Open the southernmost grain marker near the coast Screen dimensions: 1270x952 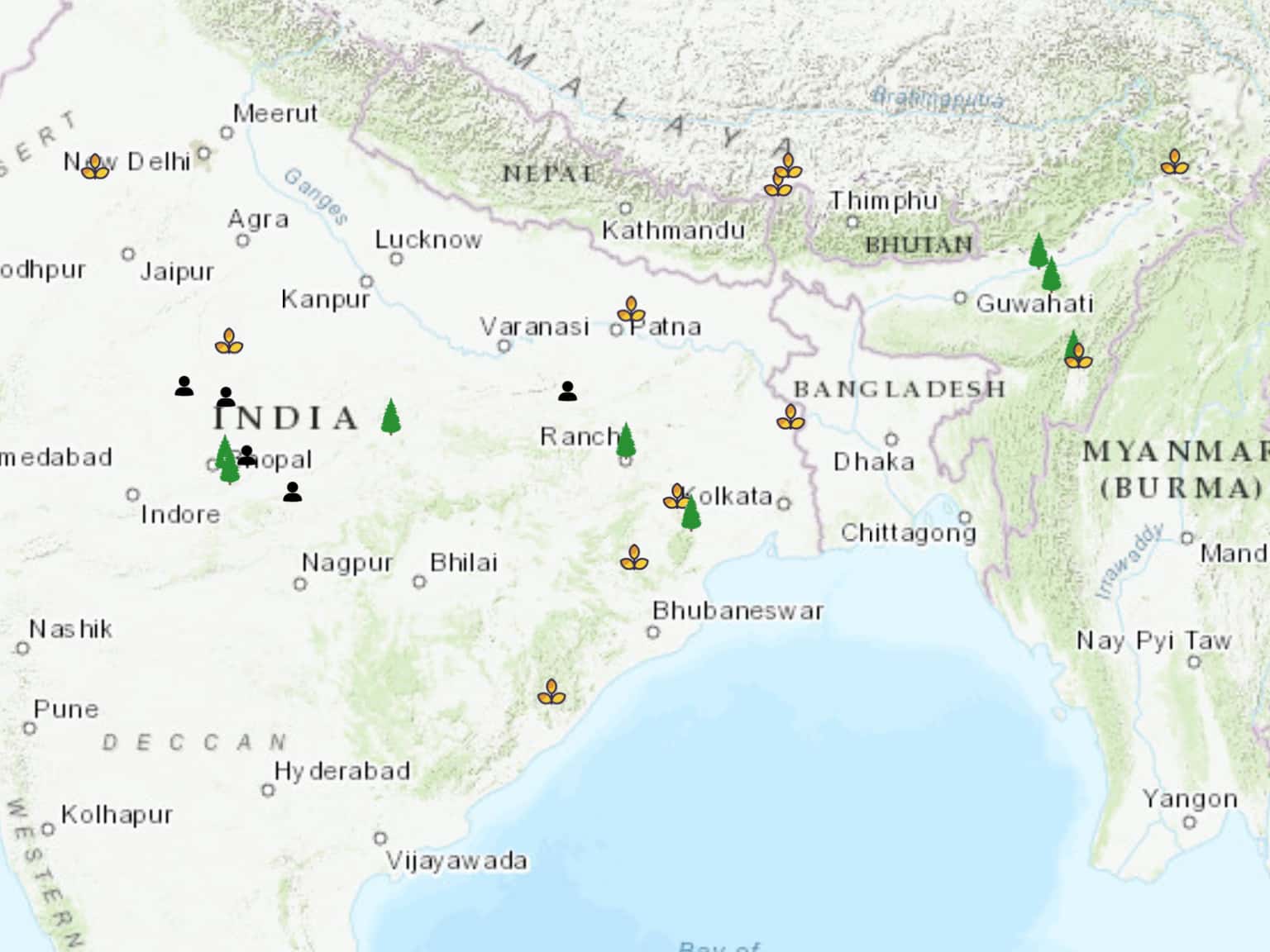pos(551,693)
